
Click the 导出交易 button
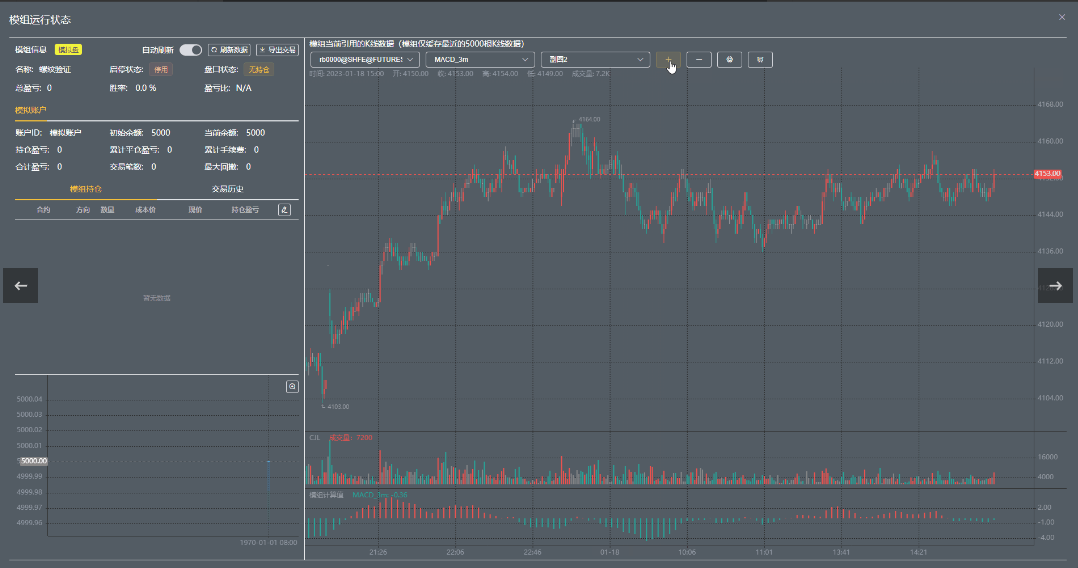pyautogui.click(x=277, y=49)
